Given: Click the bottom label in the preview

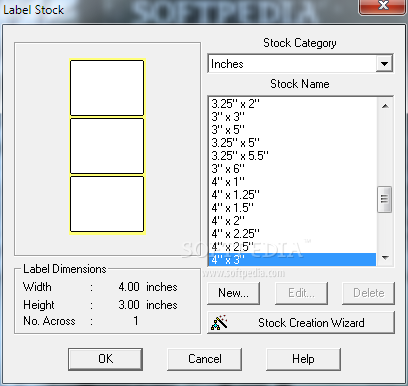Looking at the screenshot, I should coord(107,204).
